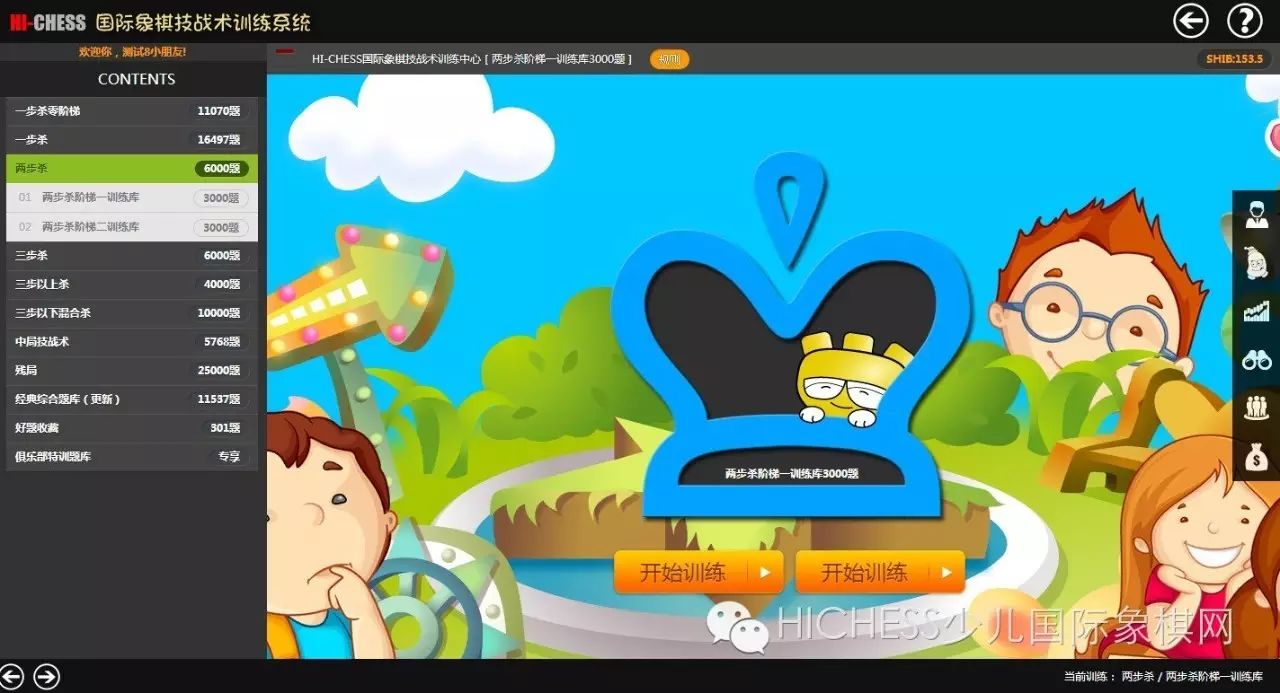The height and width of the screenshot is (693, 1280).
Task: Expand the 残局 category
Action: pos(131,370)
